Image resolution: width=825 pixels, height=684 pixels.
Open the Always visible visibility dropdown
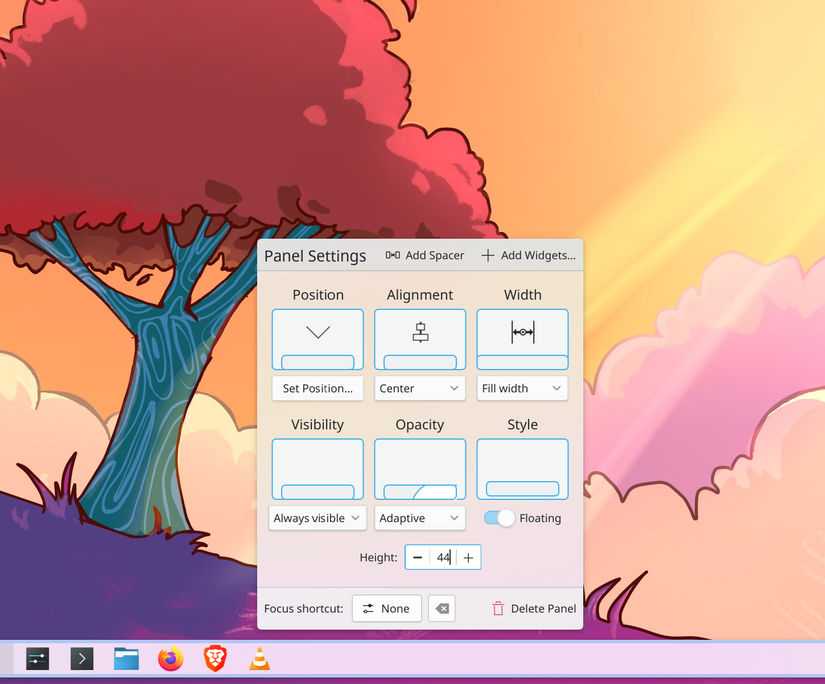tap(317, 518)
